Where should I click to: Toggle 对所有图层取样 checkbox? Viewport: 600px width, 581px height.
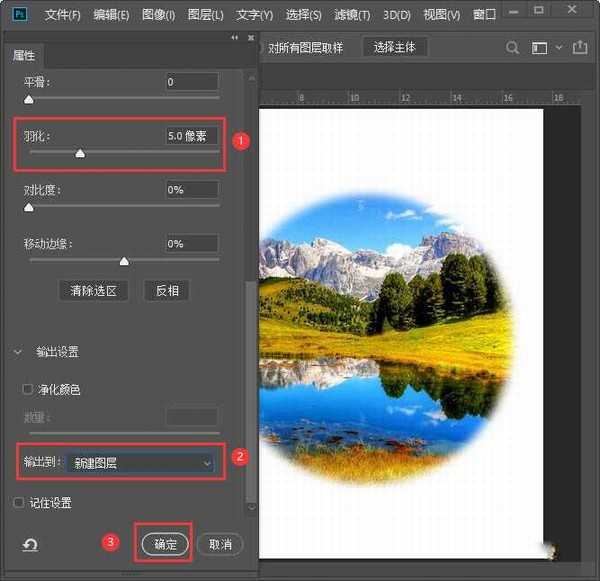pyautogui.click(x=258, y=47)
